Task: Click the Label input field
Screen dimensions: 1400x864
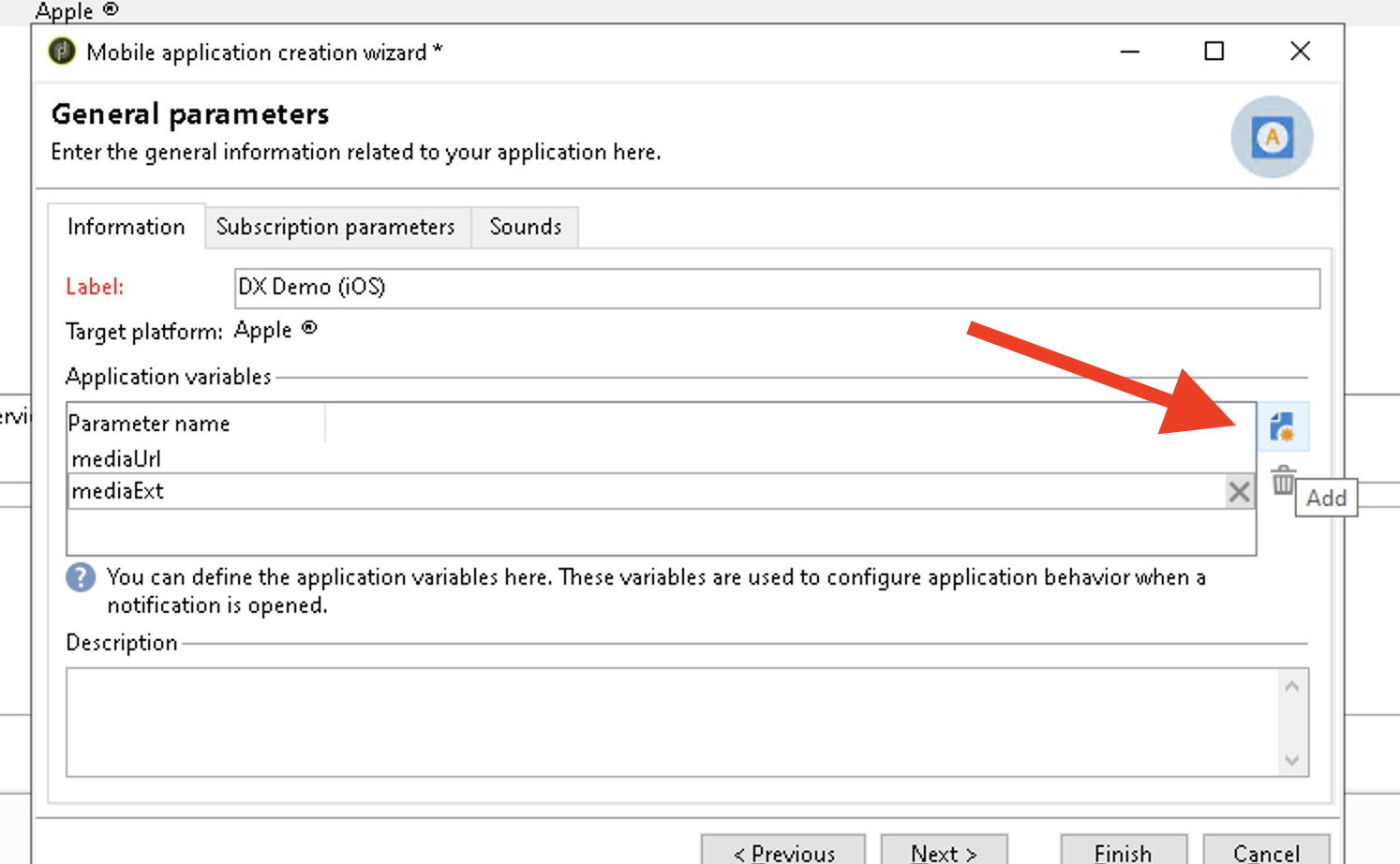Action: pos(777,288)
